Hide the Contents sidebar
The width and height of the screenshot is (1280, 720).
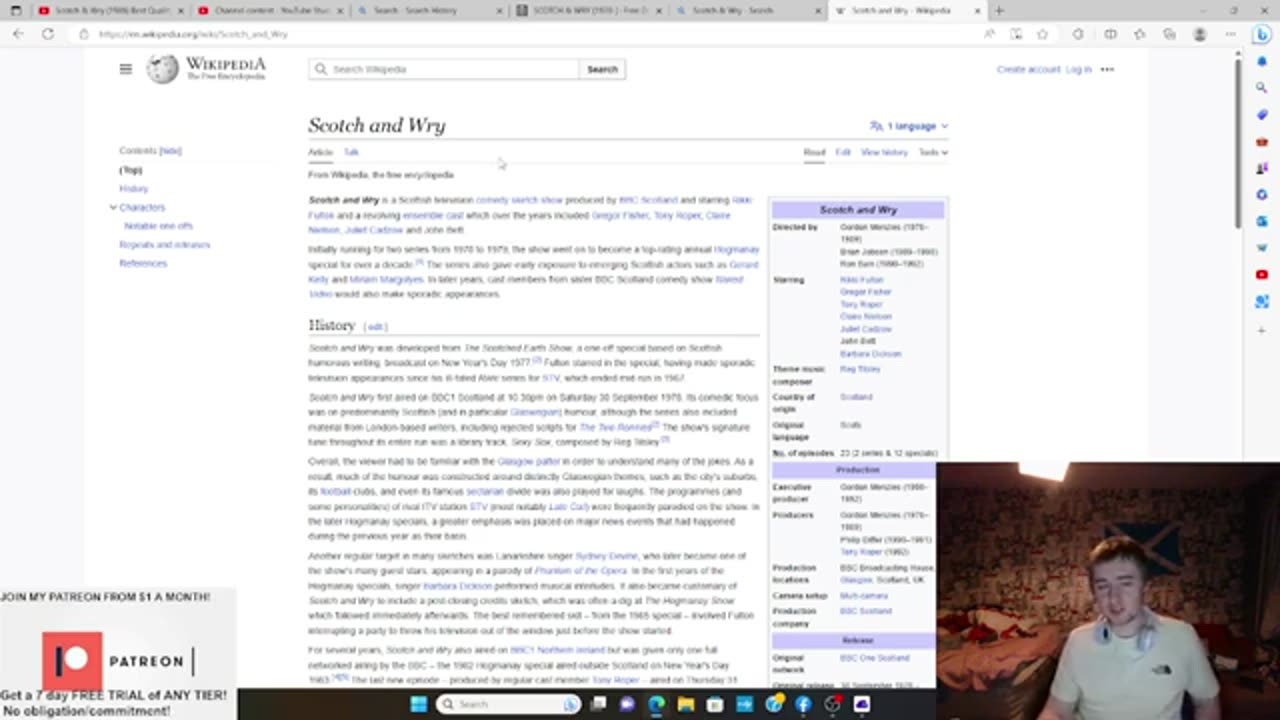pyautogui.click(x=171, y=151)
